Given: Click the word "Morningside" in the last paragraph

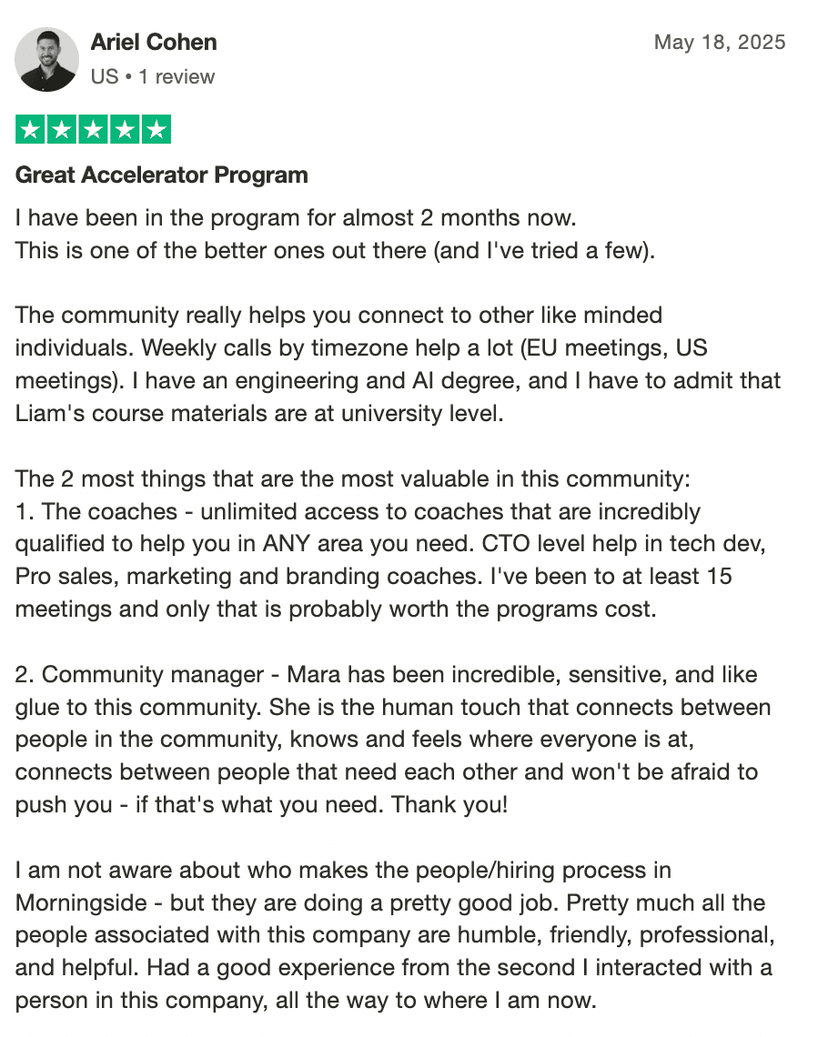Looking at the screenshot, I should [x=81, y=903].
